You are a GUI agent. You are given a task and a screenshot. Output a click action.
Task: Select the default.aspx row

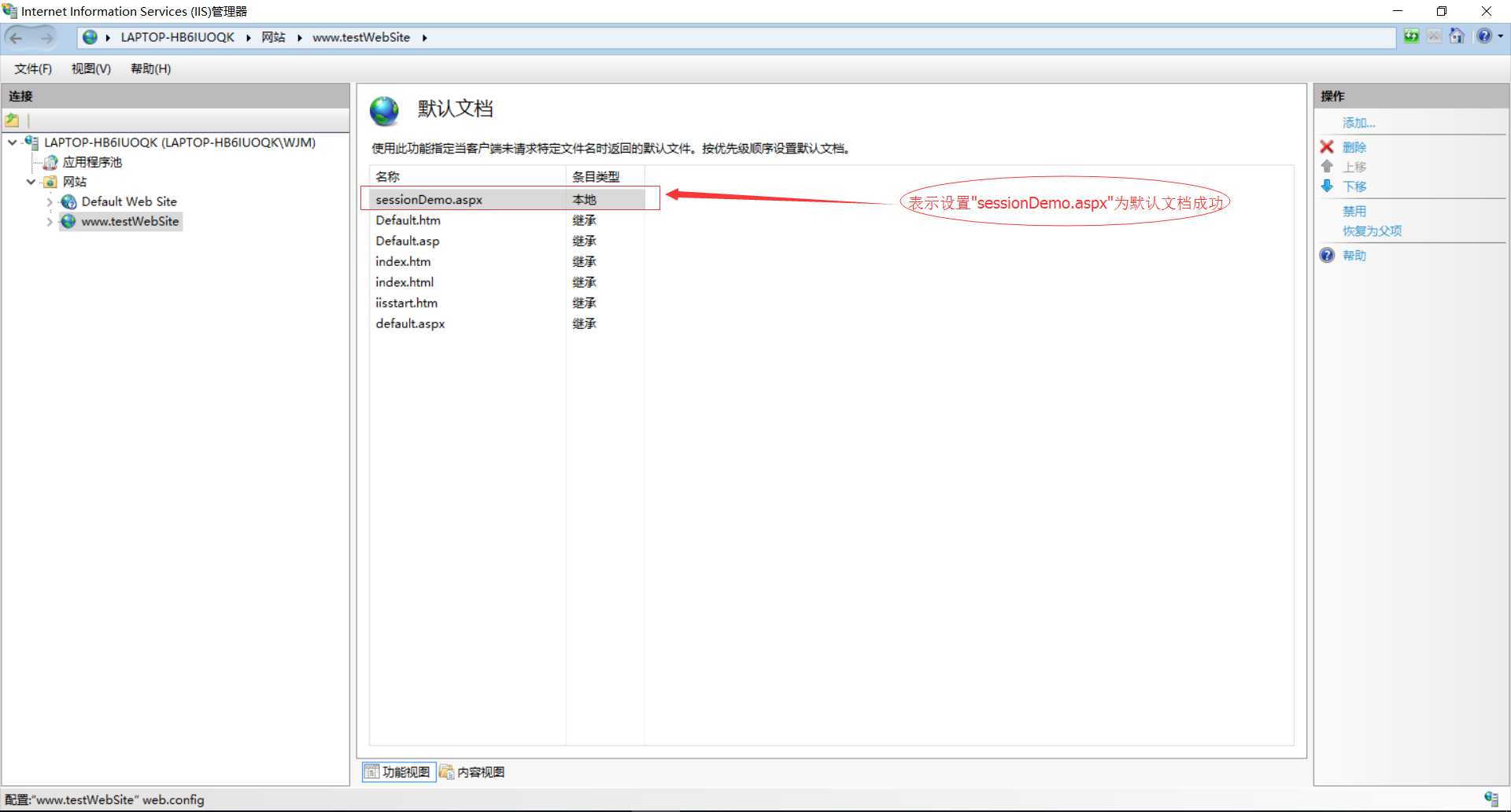click(x=507, y=323)
